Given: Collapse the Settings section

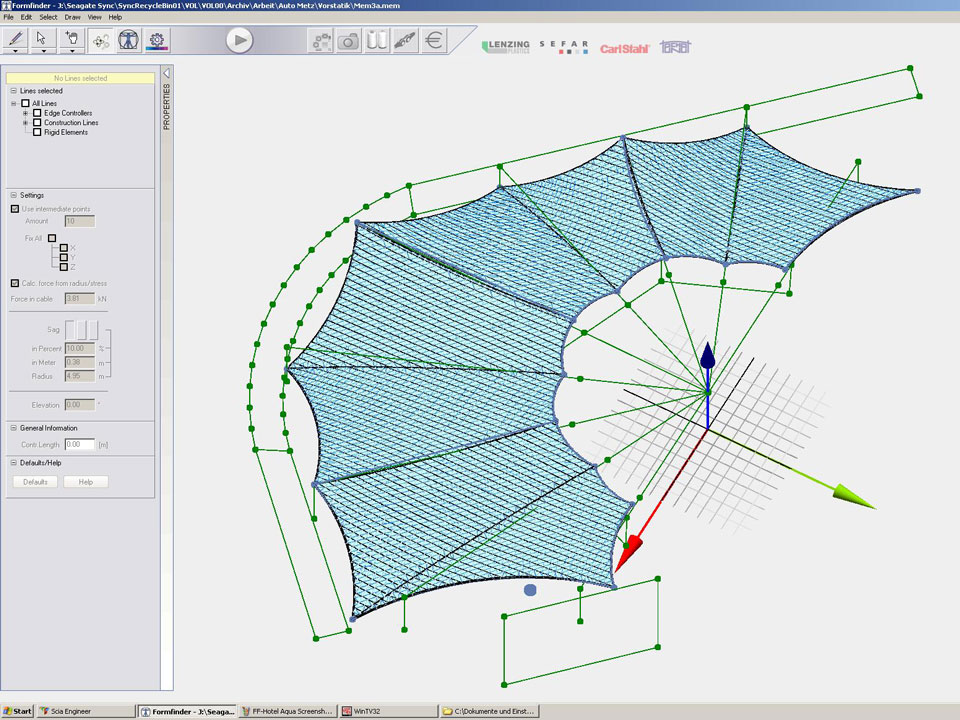Looking at the screenshot, I should [14, 195].
